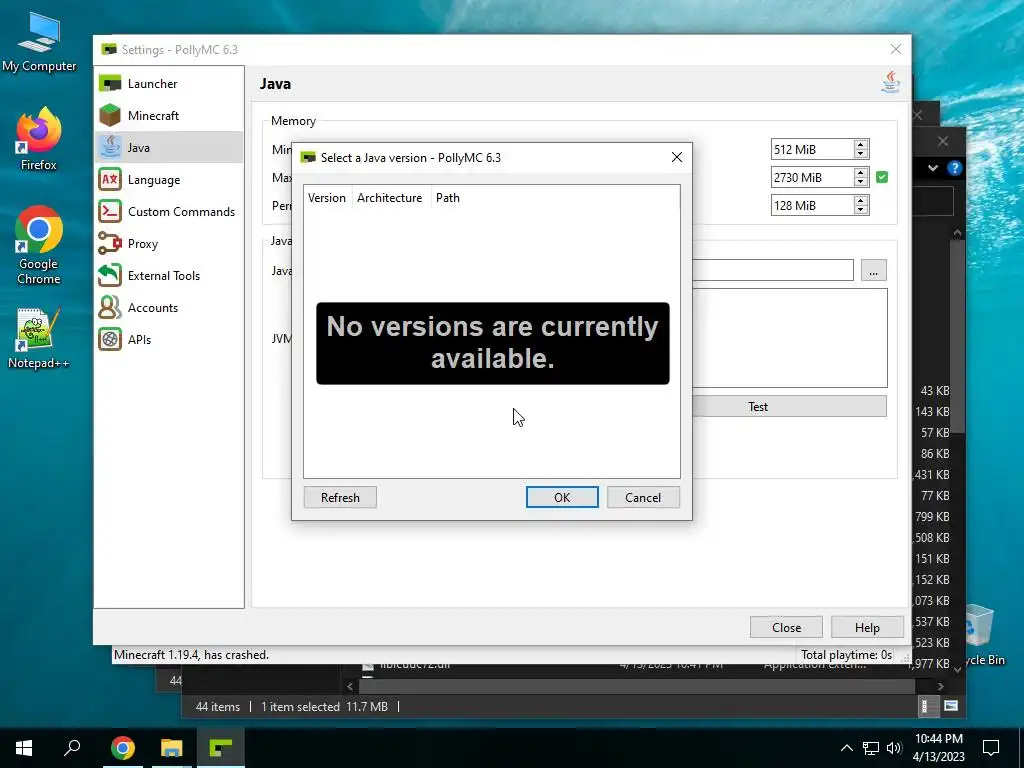Expand File Explorer ribbon chevron

(x=933, y=168)
